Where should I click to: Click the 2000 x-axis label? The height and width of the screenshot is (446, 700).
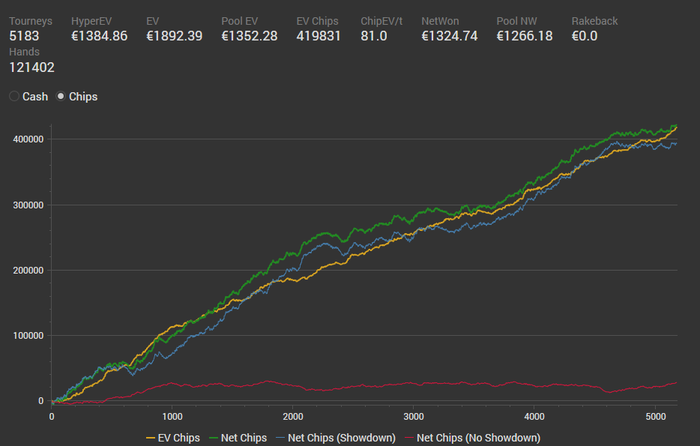click(293, 417)
